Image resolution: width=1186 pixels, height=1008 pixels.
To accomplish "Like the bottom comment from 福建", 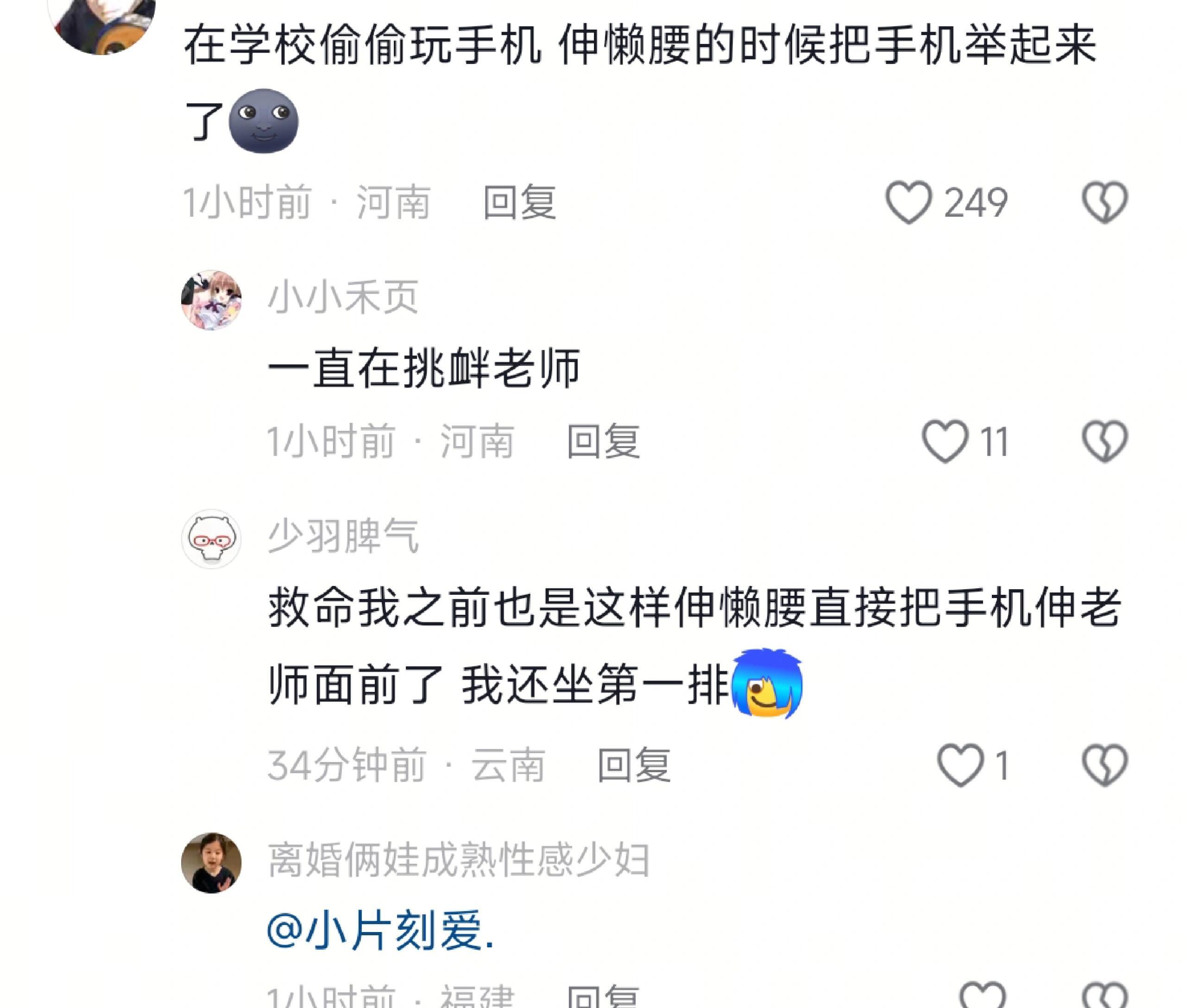I will pyautogui.click(x=982, y=995).
